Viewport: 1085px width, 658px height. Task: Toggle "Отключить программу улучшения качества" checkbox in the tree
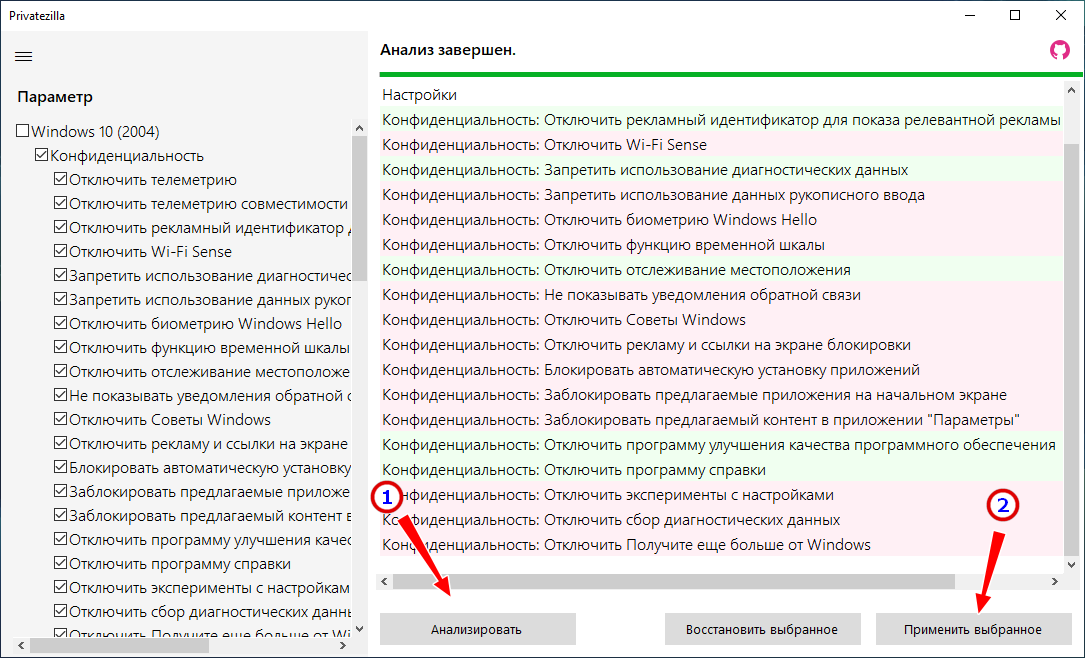pyautogui.click(x=60, y=539)
